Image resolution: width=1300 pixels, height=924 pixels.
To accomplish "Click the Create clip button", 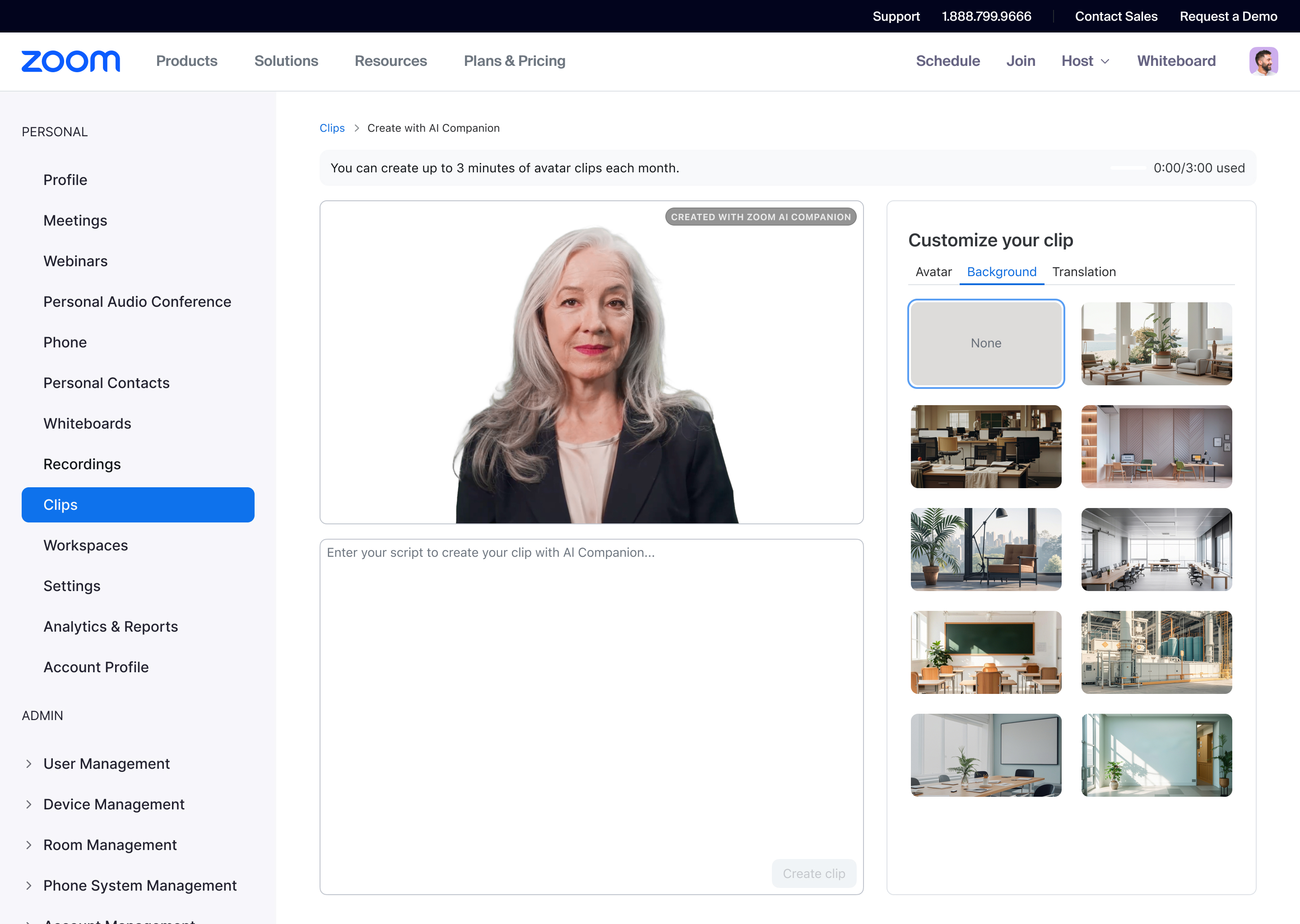I will coord(814,873).
